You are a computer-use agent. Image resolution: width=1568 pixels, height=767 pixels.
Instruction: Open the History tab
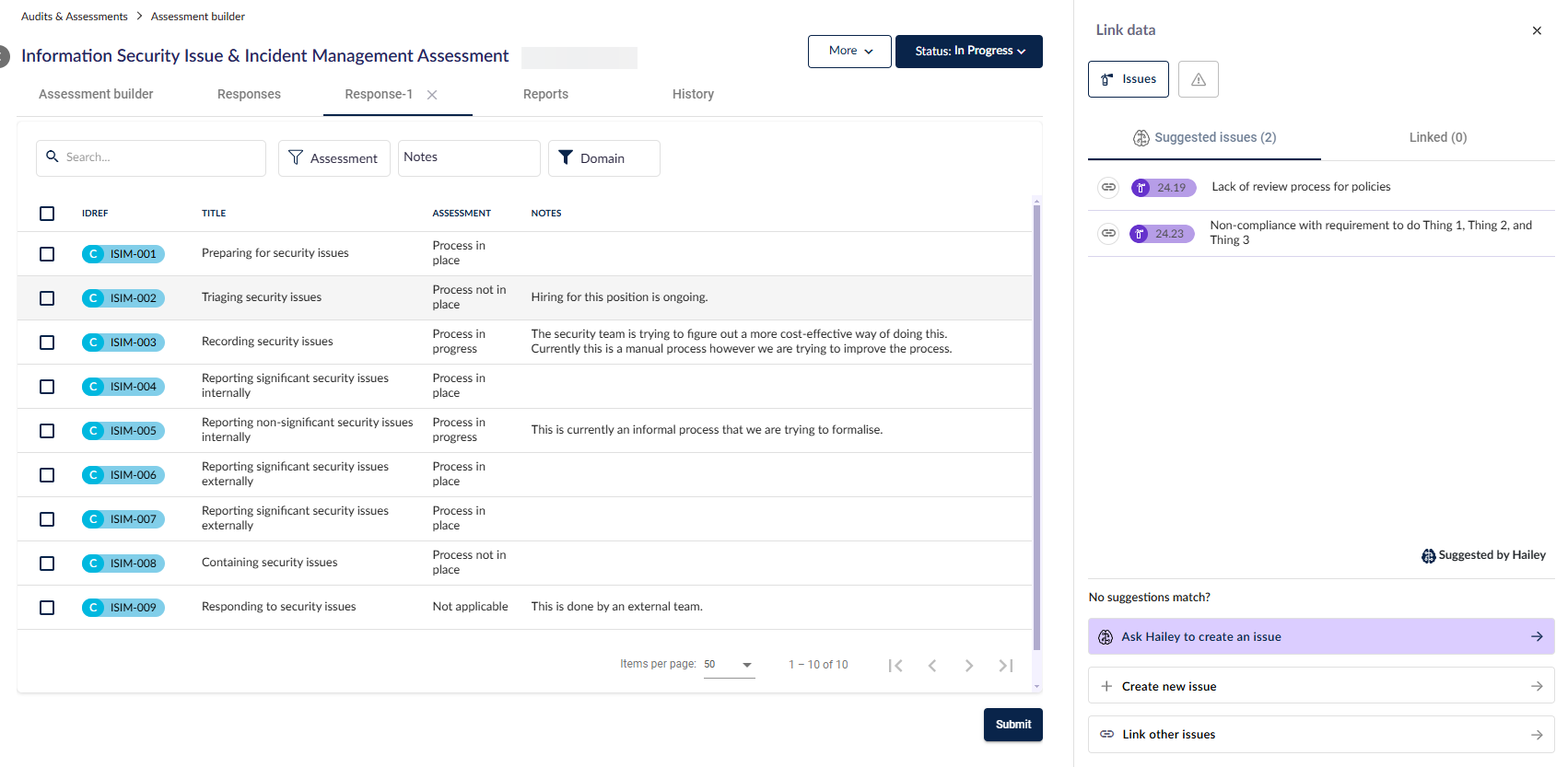pos(693,94)
